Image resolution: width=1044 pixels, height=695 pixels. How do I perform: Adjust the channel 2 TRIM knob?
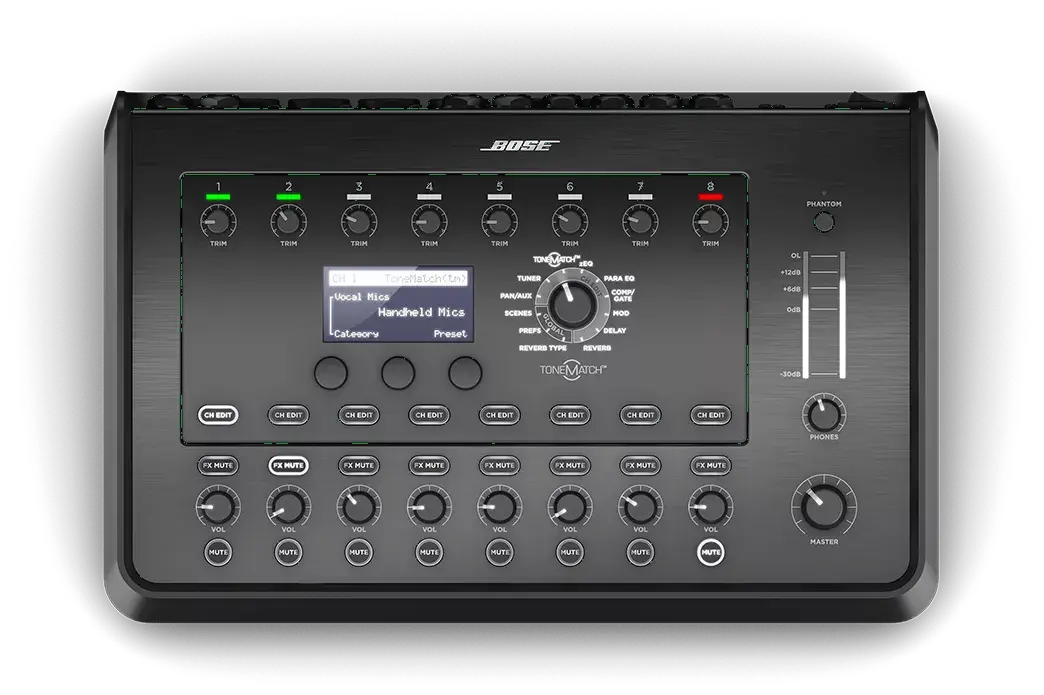(x=288, y=221)
